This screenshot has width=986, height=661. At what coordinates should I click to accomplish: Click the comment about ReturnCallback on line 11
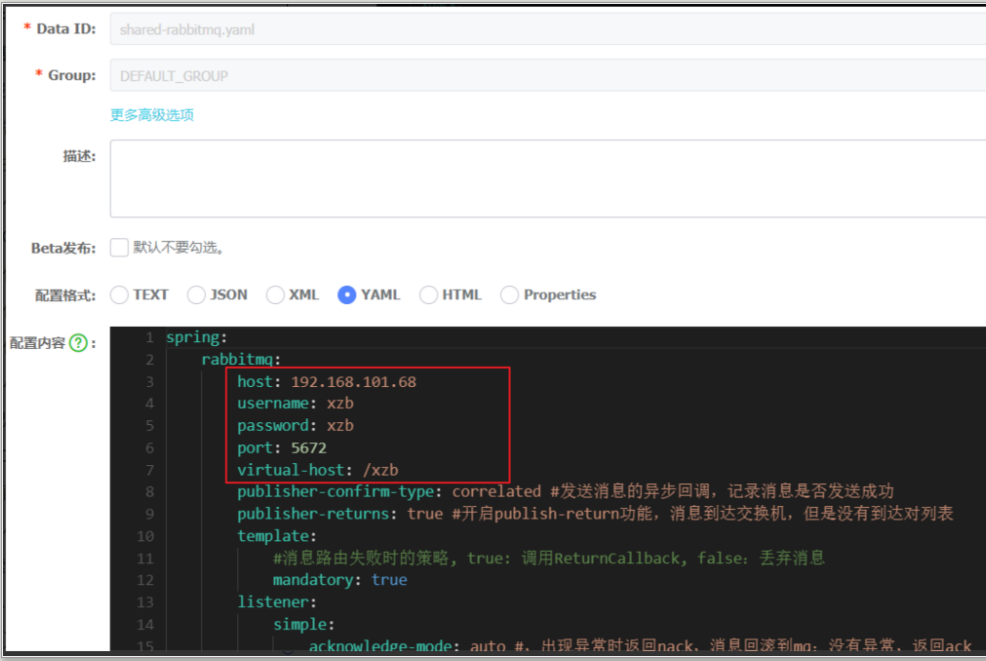tap(548, 558)
